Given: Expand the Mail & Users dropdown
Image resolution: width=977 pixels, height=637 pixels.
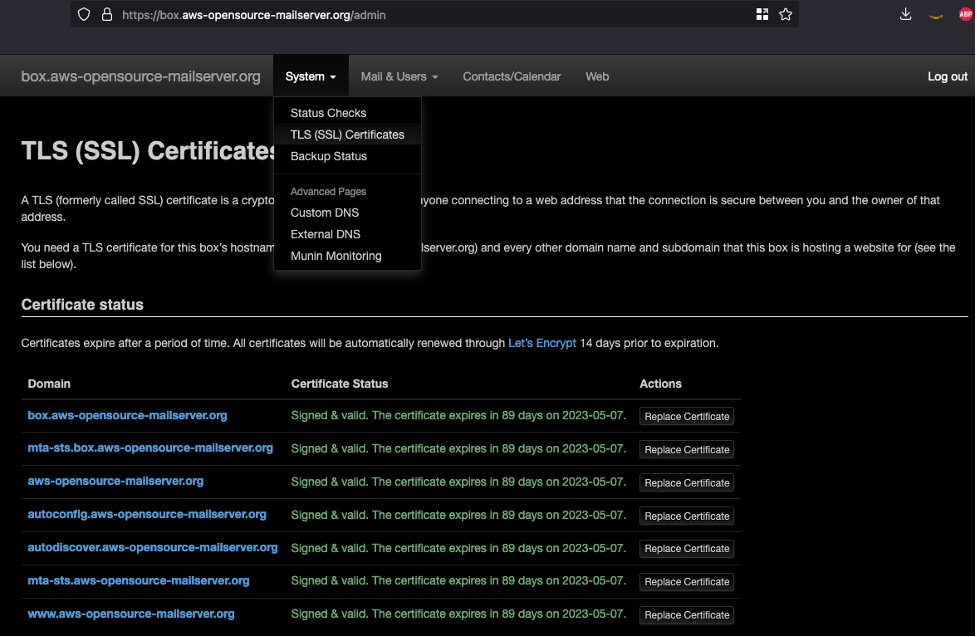Looking at the screenshot, I should tap(399, 77).
